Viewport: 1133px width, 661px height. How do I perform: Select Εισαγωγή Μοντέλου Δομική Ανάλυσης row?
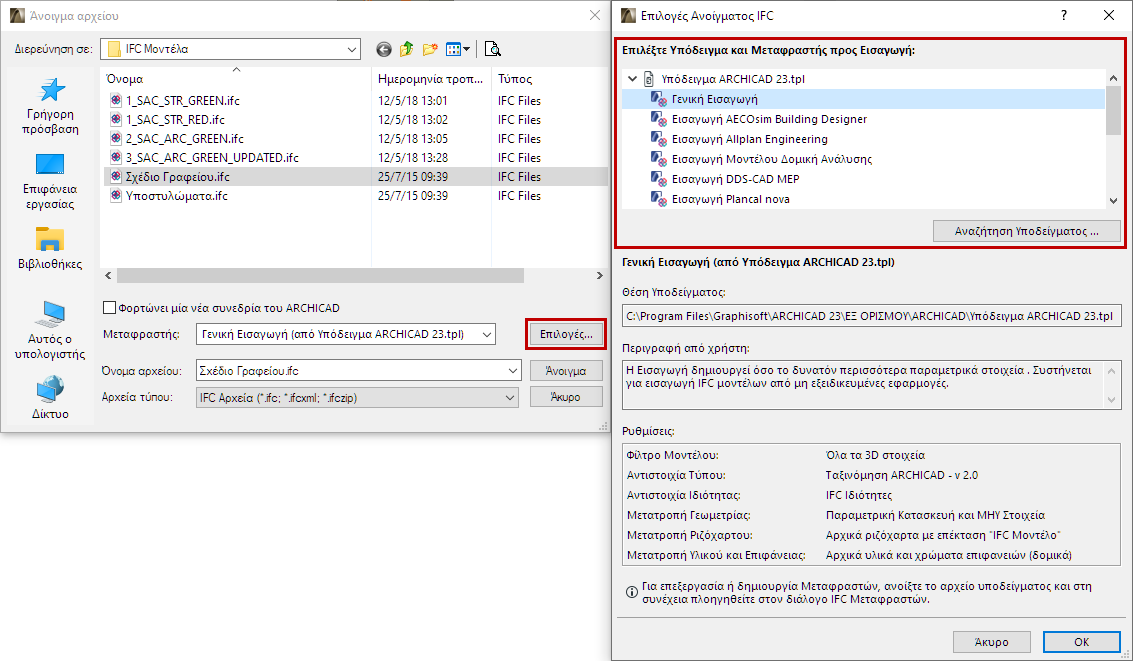(863, 159)
